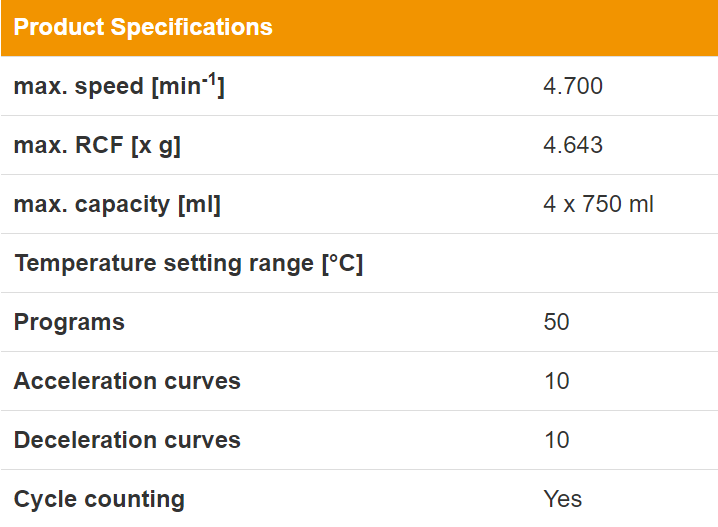The height and width of the screenshot is (527, 718).
Task: Click the Acceleration curves value 10
Action: [557, 381]
